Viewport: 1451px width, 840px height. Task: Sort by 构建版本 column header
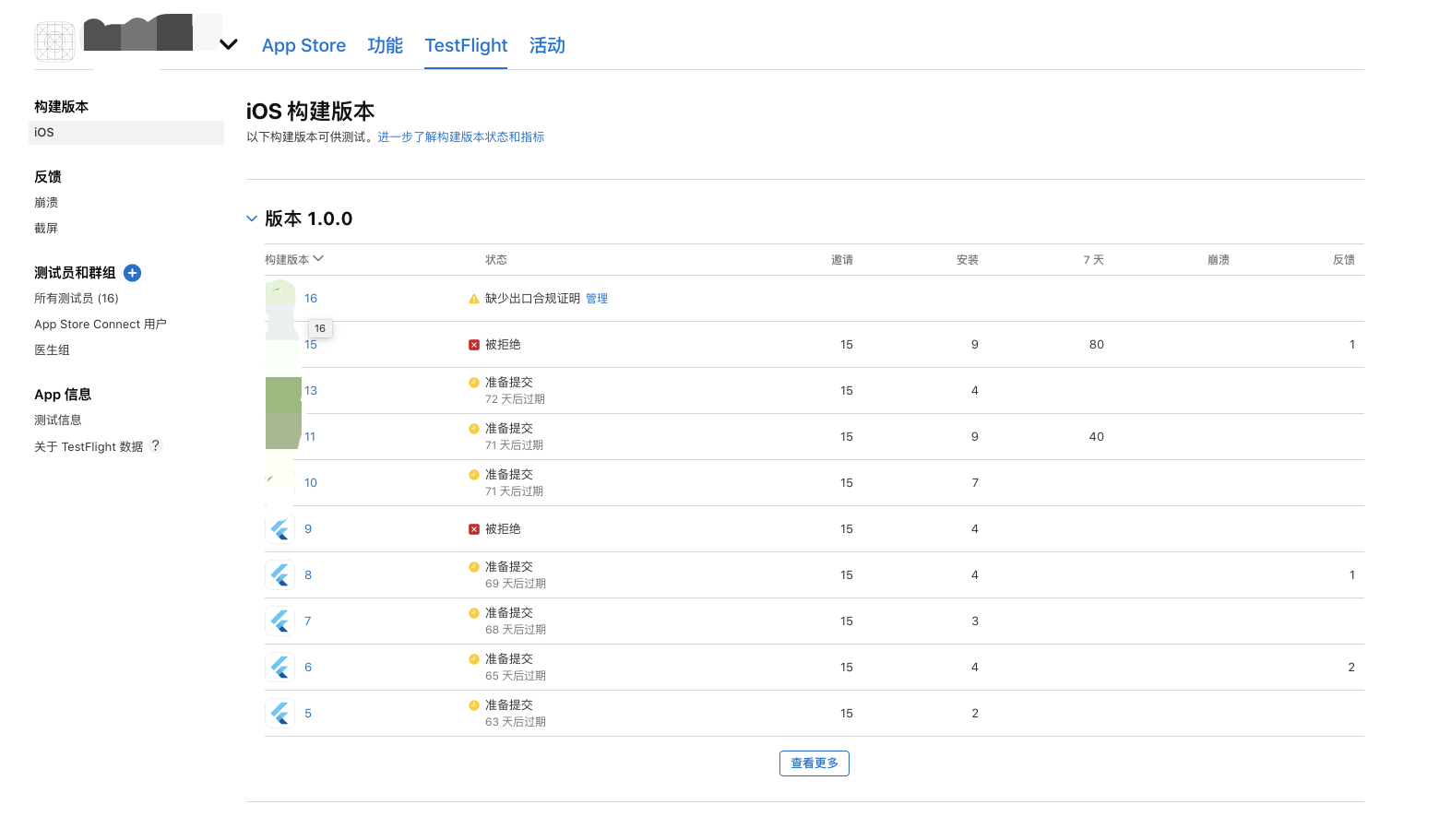294,260
